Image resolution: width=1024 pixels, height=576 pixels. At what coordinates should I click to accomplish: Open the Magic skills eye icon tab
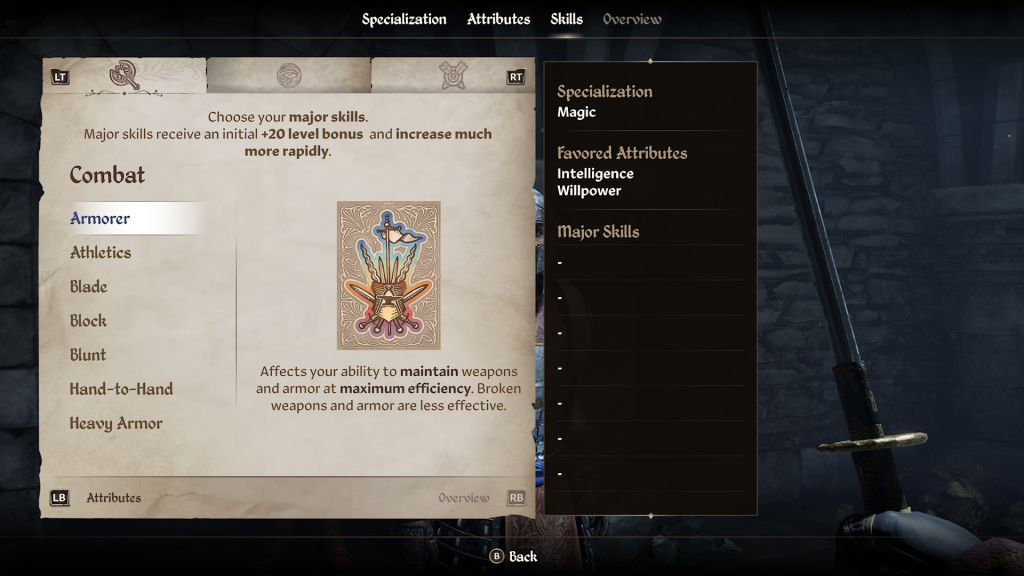[x=289, y=76]
